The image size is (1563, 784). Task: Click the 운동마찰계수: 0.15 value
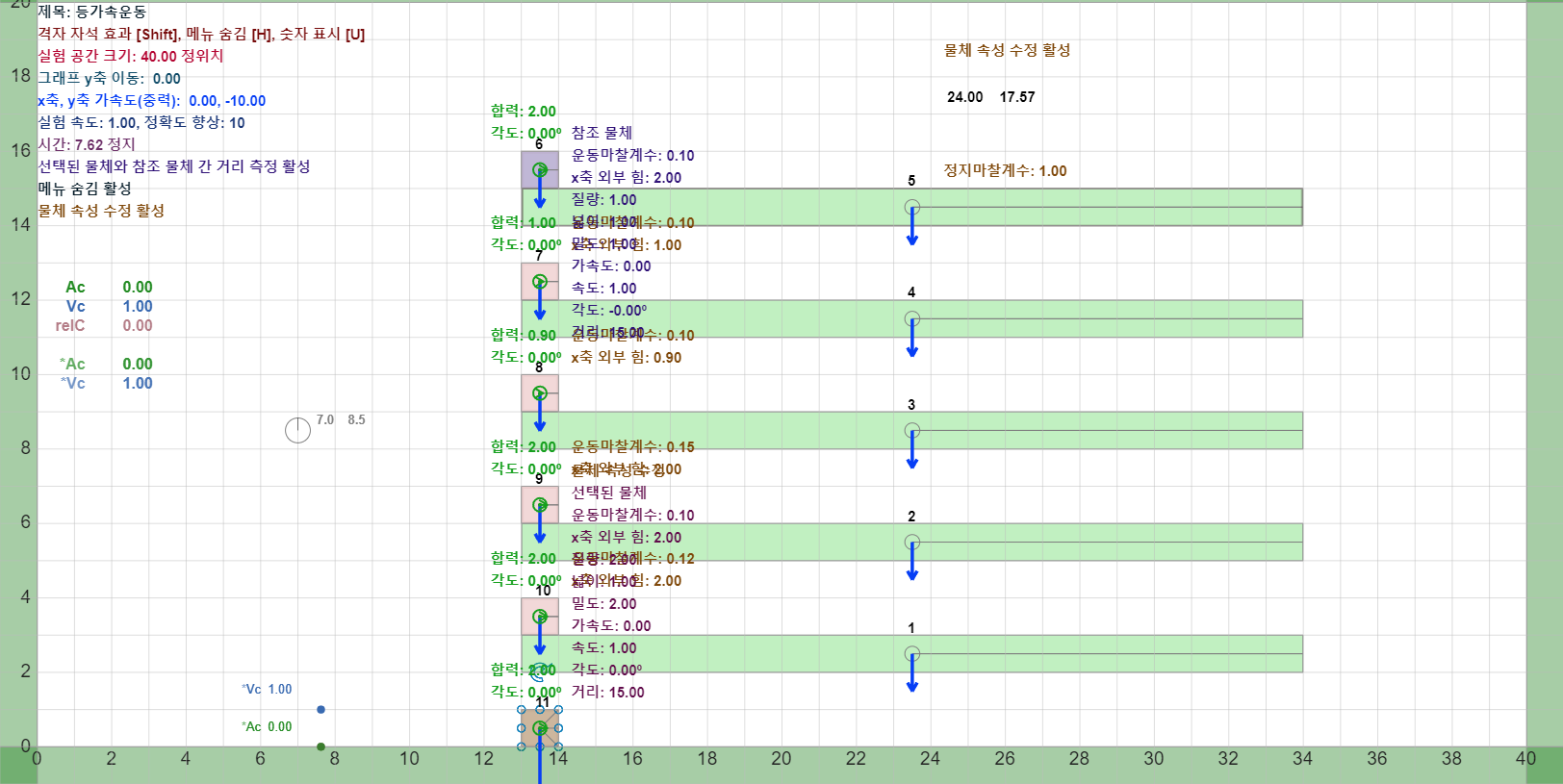(633, 446)
